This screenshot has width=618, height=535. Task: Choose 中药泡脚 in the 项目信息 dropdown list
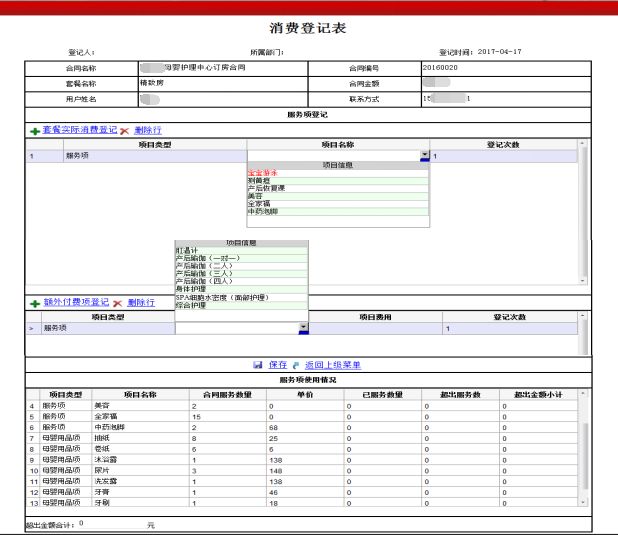[x=337, y=212]
